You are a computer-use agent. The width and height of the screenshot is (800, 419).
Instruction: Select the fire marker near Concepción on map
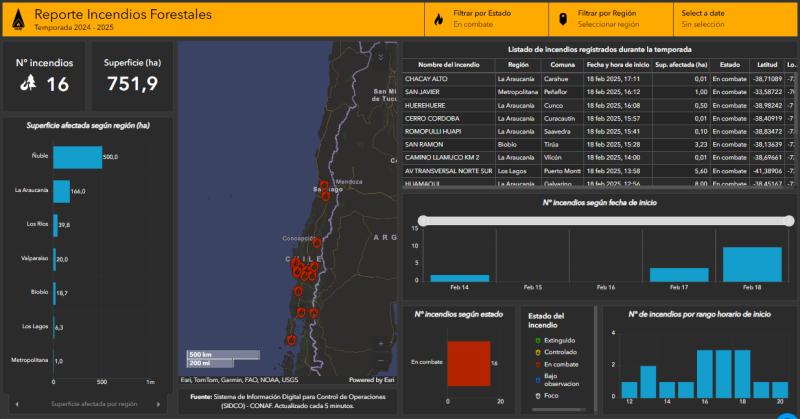pyautogui.click(x=317, y=242)
